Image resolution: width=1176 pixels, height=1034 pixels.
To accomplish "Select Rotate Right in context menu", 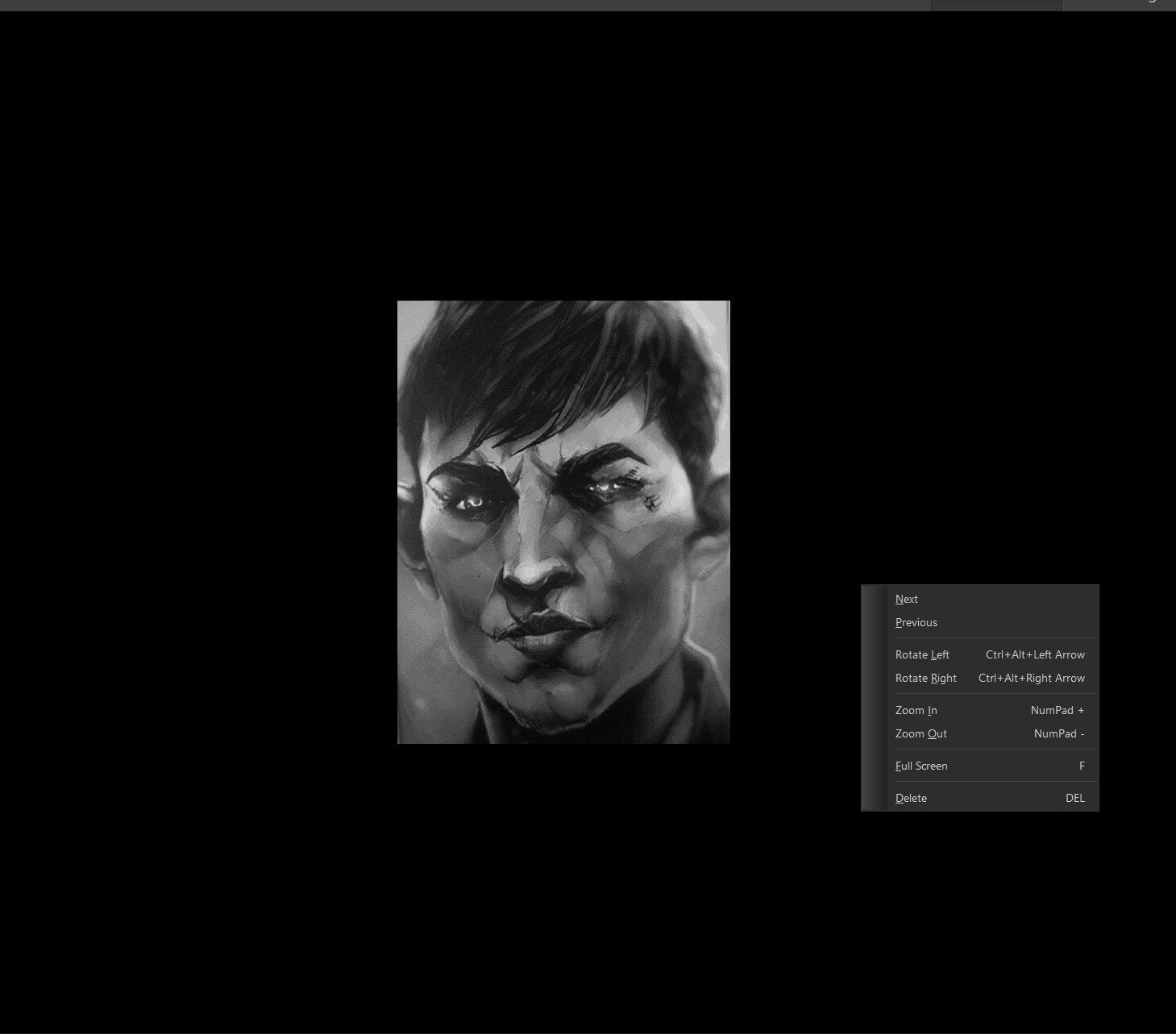I will point(979,678).
